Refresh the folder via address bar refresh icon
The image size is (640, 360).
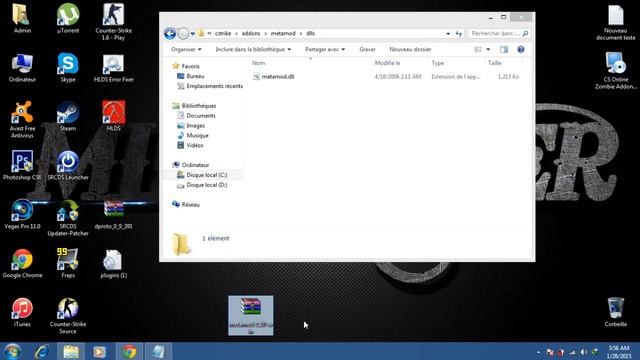pos(459,33)
